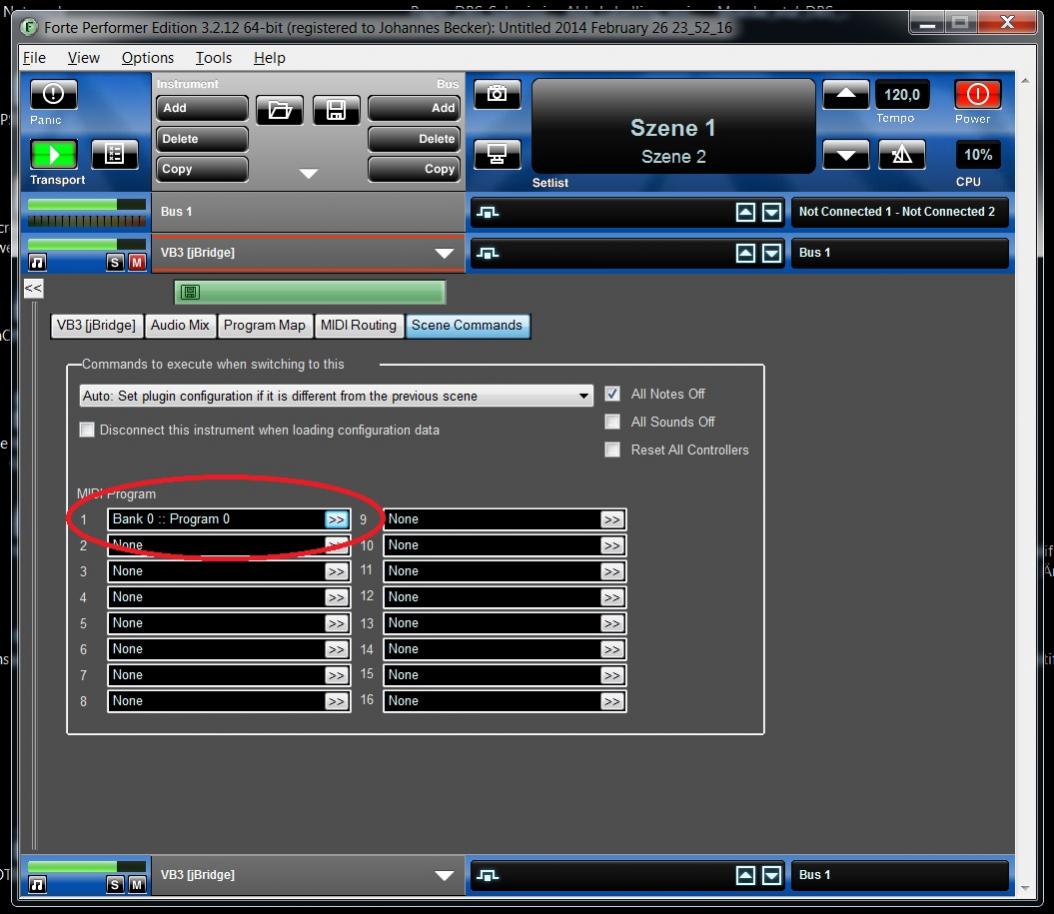
Task: Click the Instrument Copy button
Action: 202,169
